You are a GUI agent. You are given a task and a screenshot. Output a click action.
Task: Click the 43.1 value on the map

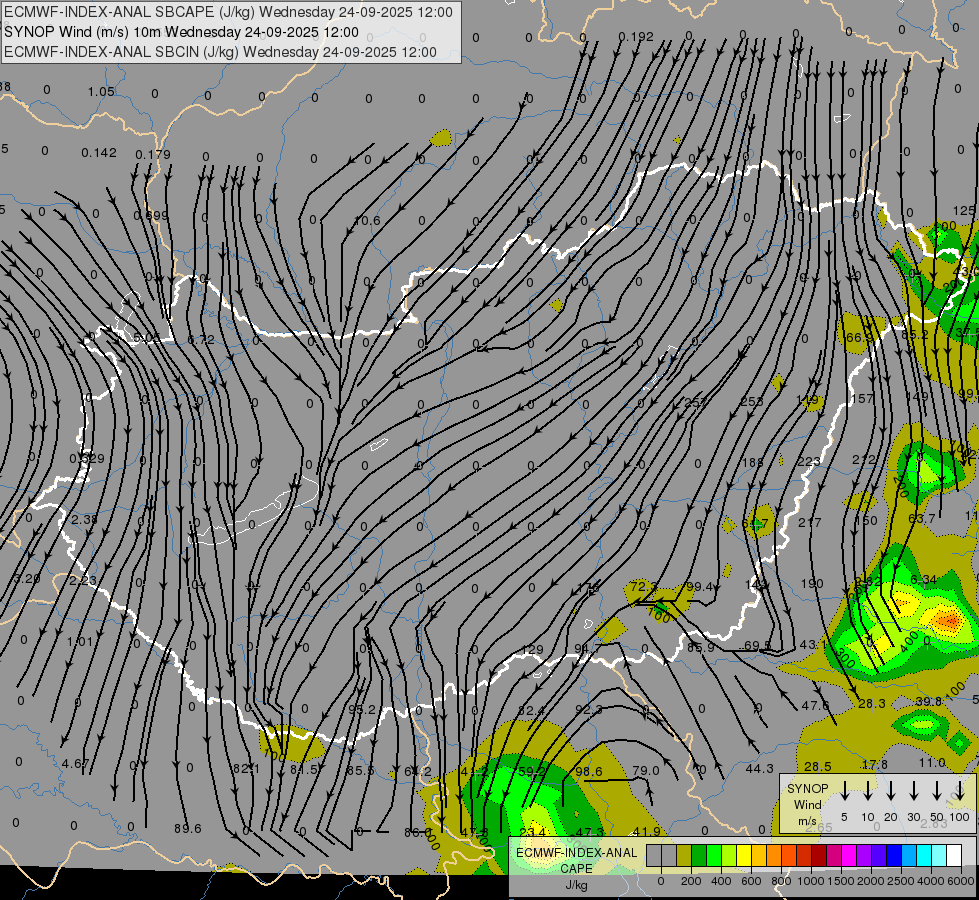coord(813,645)
